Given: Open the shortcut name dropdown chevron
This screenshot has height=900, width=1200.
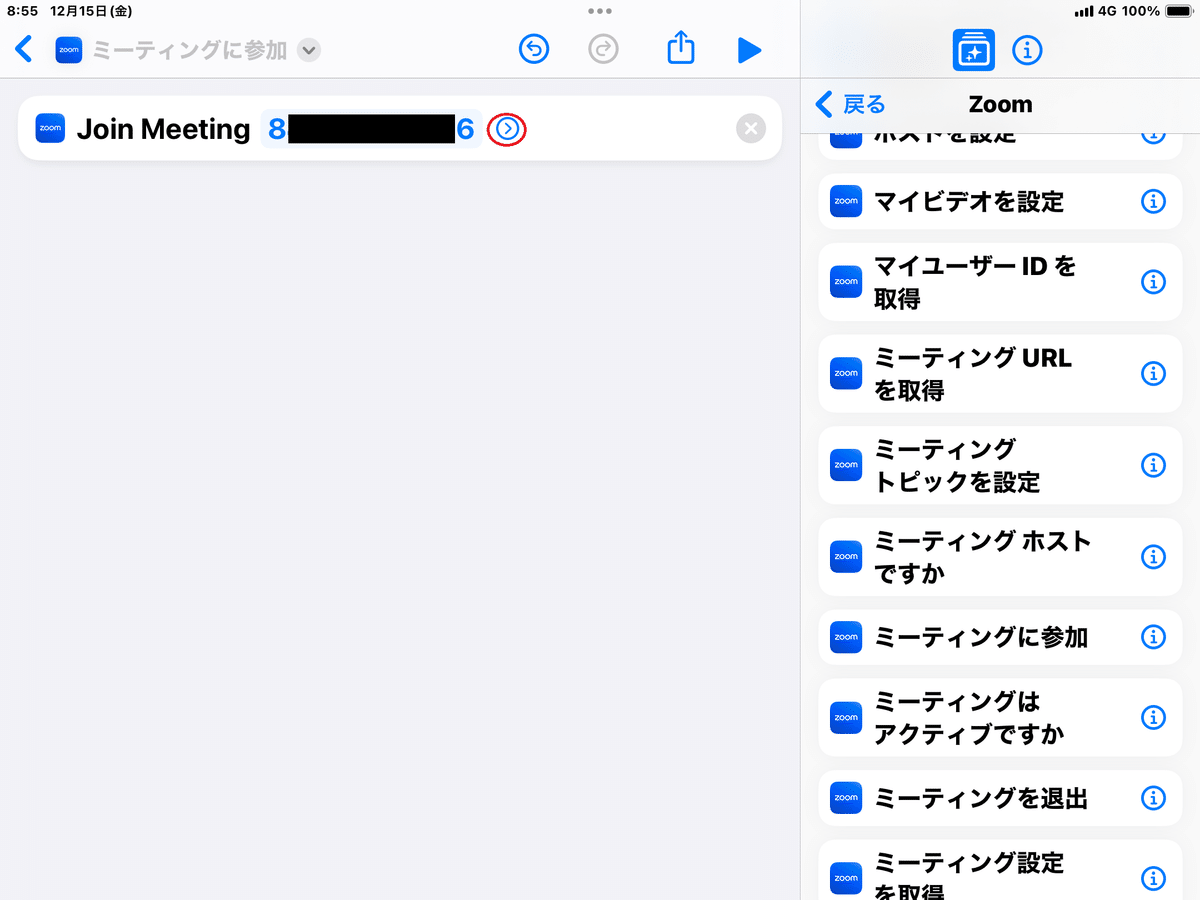Looking at the screenshot, I should click(309, 50).
